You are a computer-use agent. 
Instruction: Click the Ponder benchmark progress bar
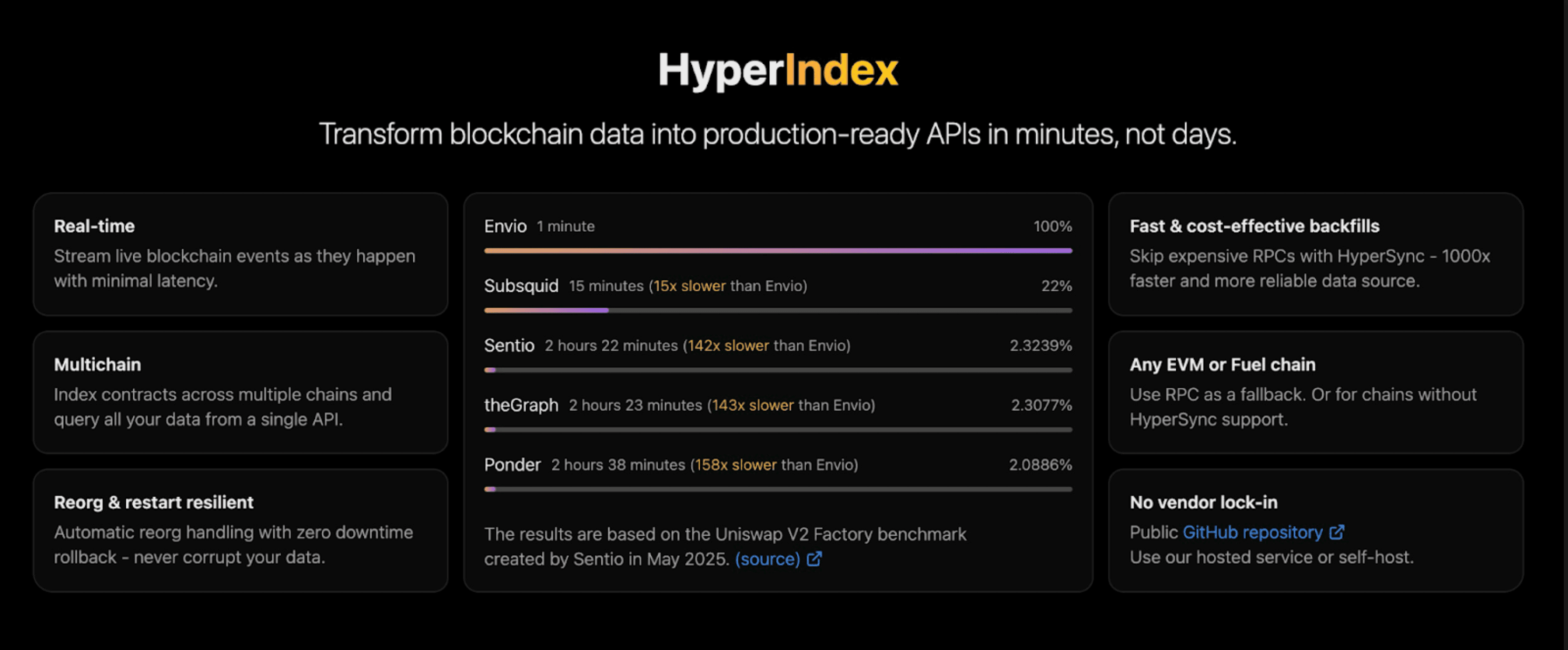[x=778, y=489]
